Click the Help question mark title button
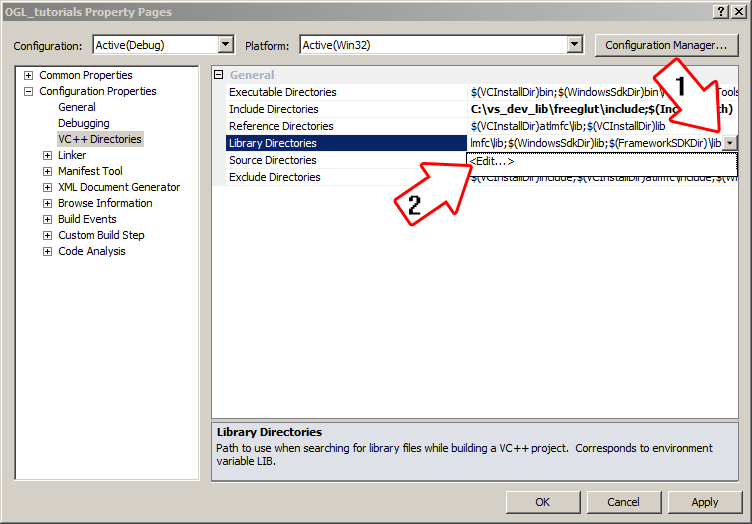Viewport: 752px width, 524px height. click(x=721, y=12)
